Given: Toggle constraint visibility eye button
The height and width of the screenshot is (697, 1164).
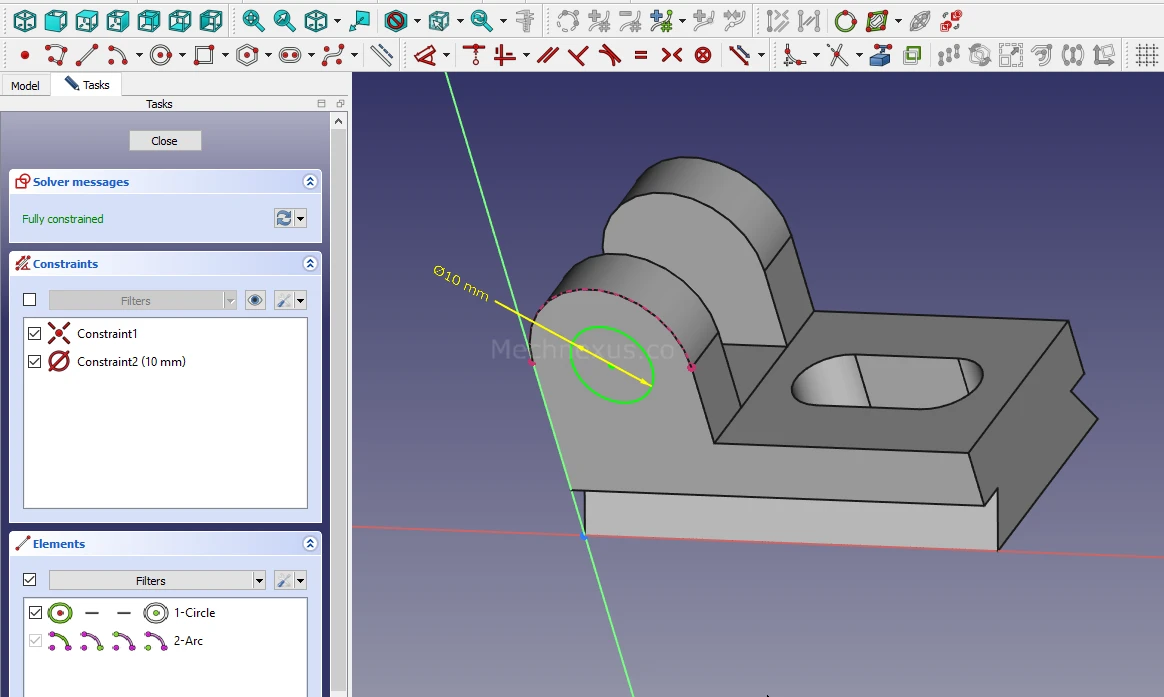Looking at the screenshot, I should coord(255,301).
